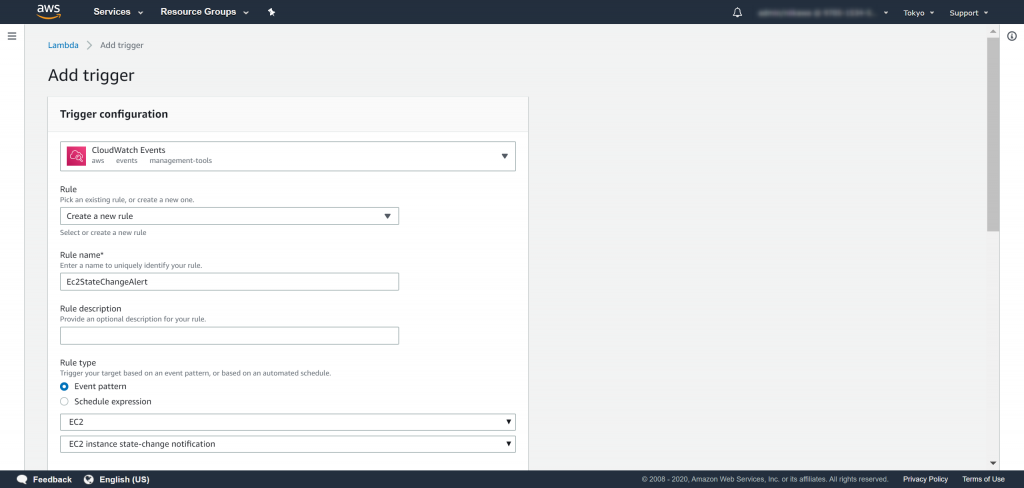1024x488 pixels.
Task: Open the blurred account name menu
Action: [x=824, y=12]
